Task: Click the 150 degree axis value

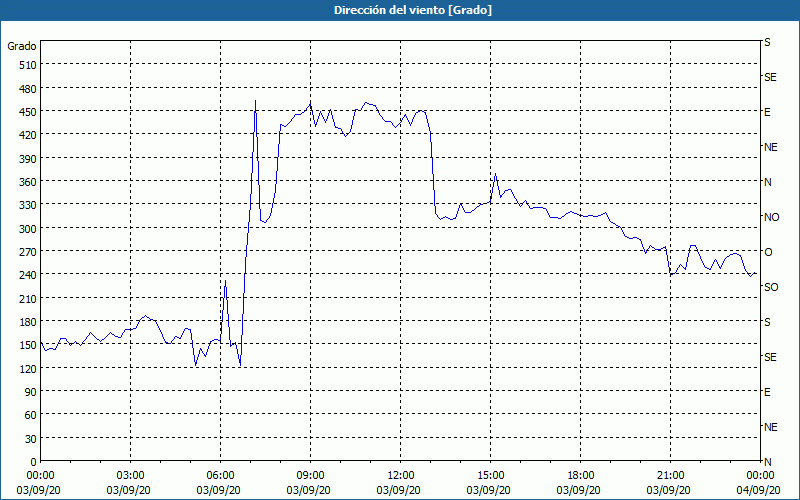Action: (x=28, y=345)
